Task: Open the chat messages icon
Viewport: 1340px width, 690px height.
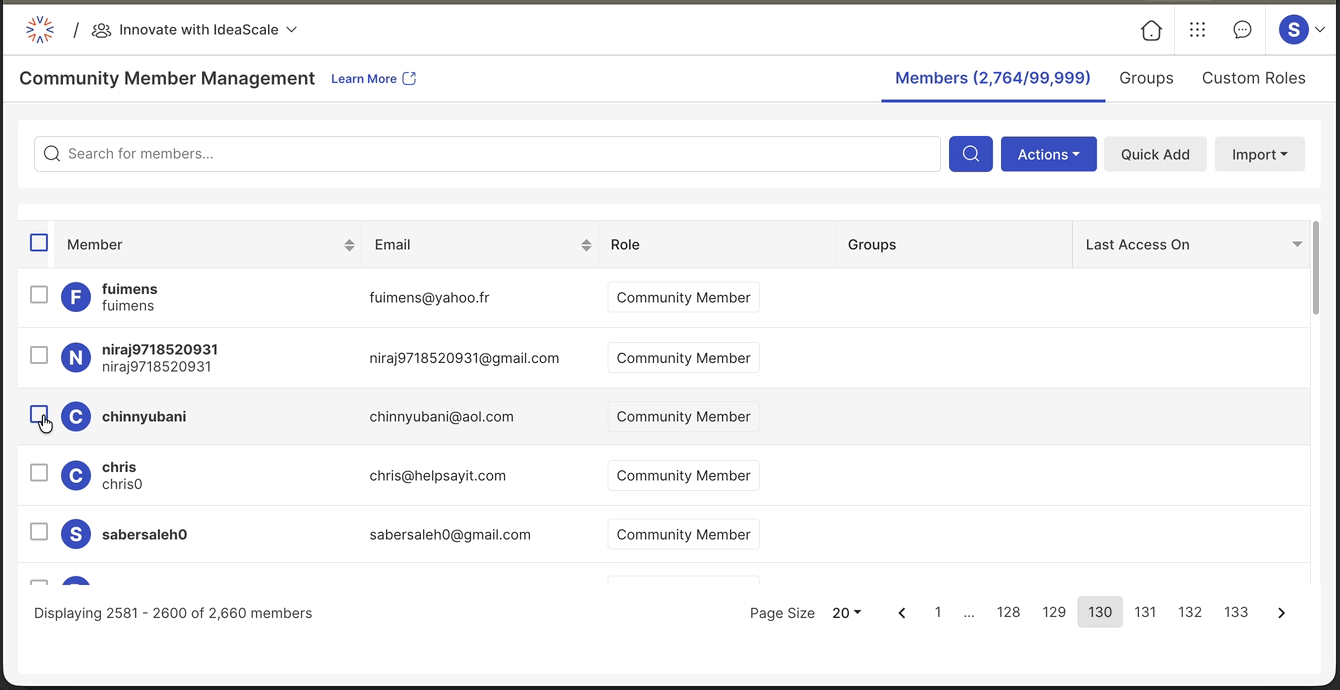Action: [x=1242, y=30]
